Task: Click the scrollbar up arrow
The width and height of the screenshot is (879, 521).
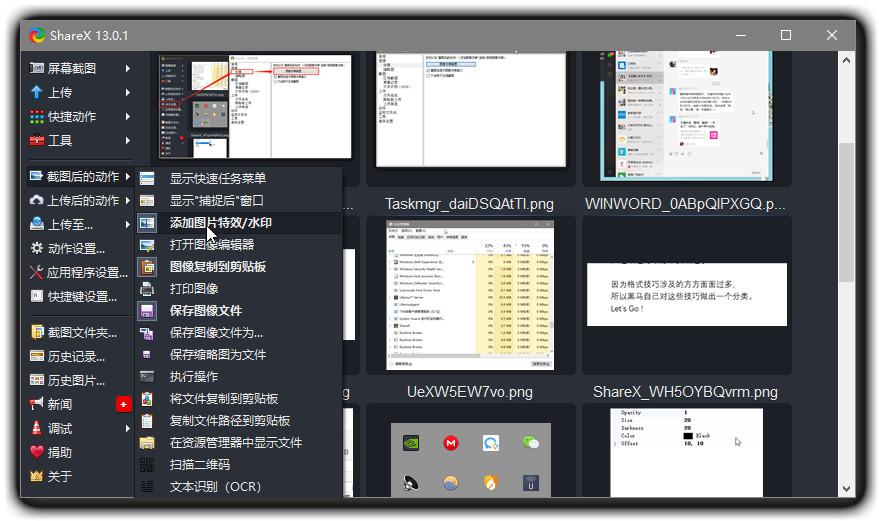Action: coord(846,60)
